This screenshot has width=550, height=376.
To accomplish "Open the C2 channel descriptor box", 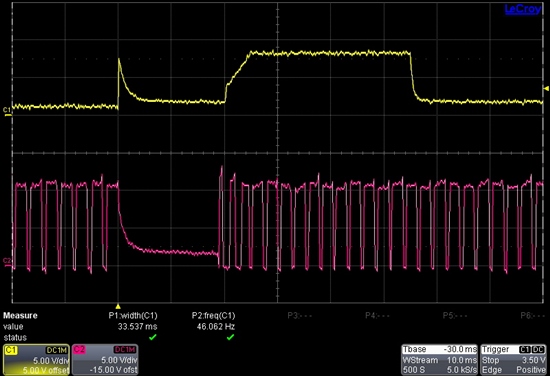I will 105,360.
